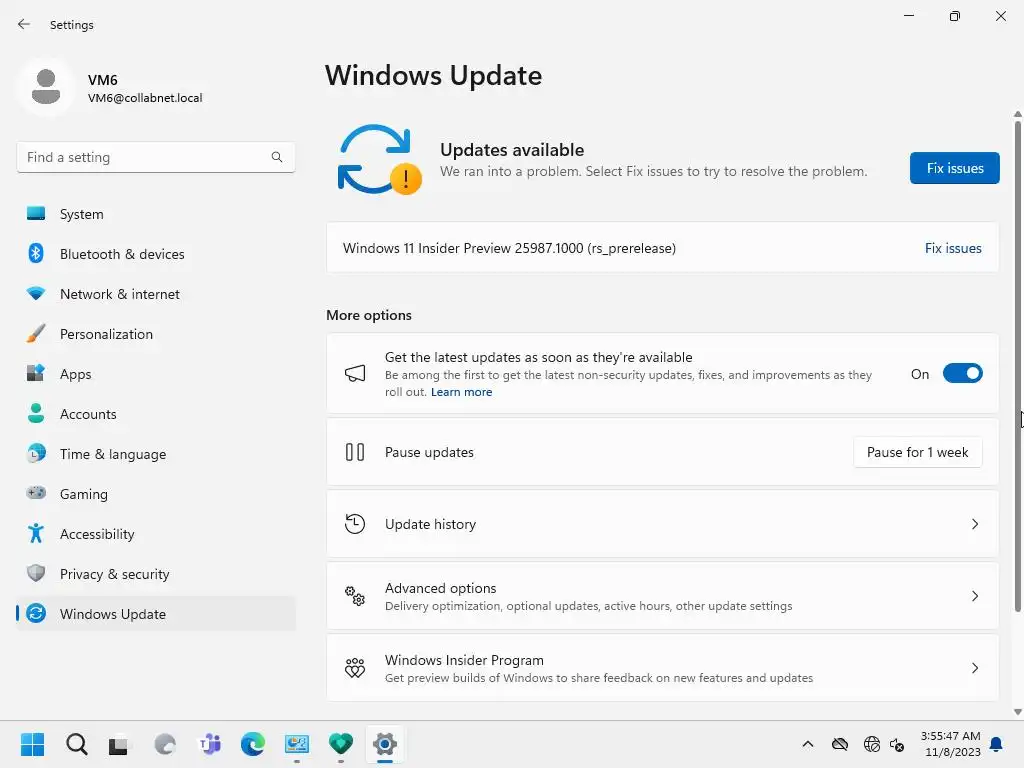This screenshot has width=1024, height=768.
Task: Open Task View from the taskbar
Action: pos(118,744)
